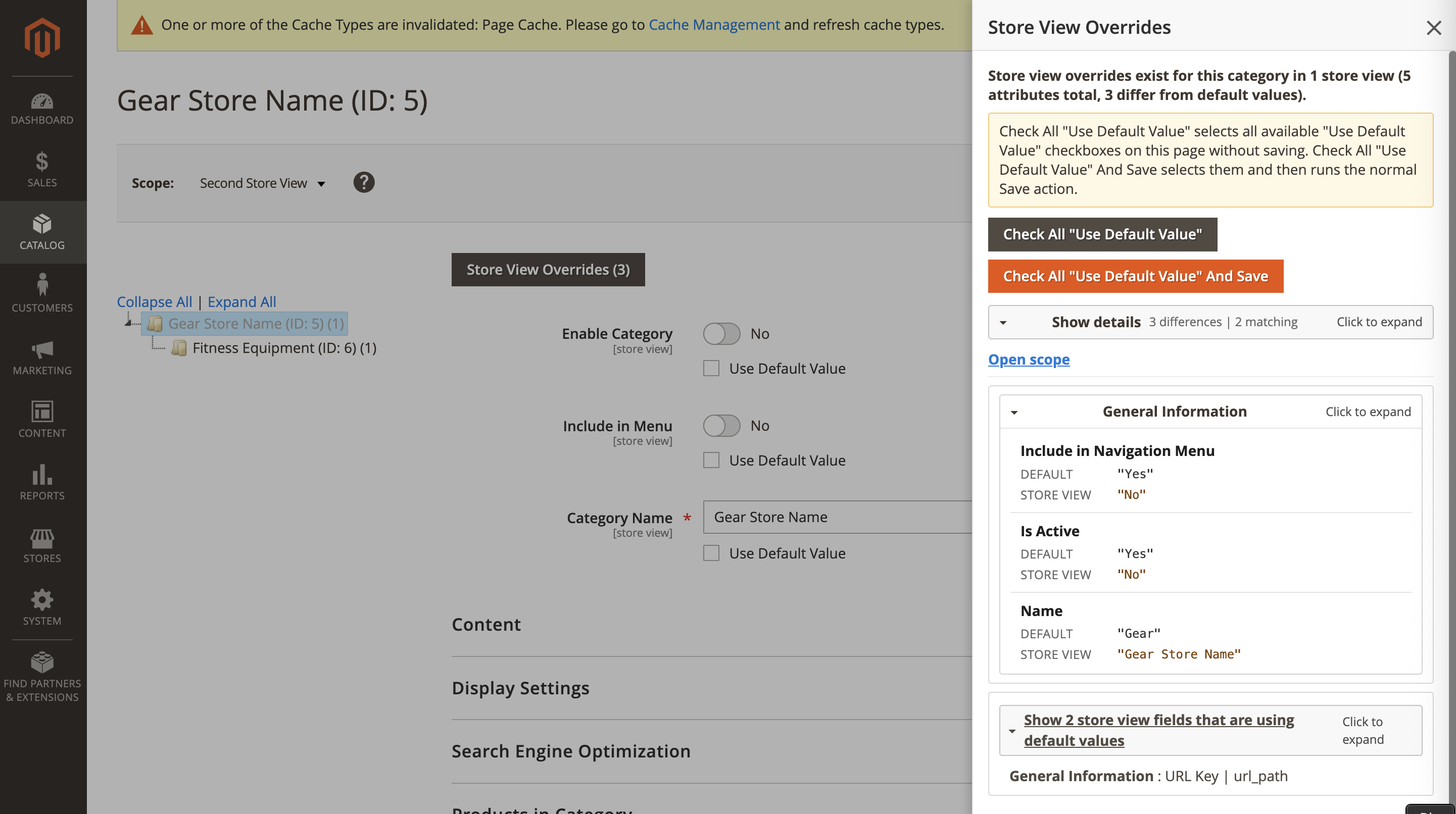
Task: Toggle the Include in Menu switch
Action: click(721, 425)
